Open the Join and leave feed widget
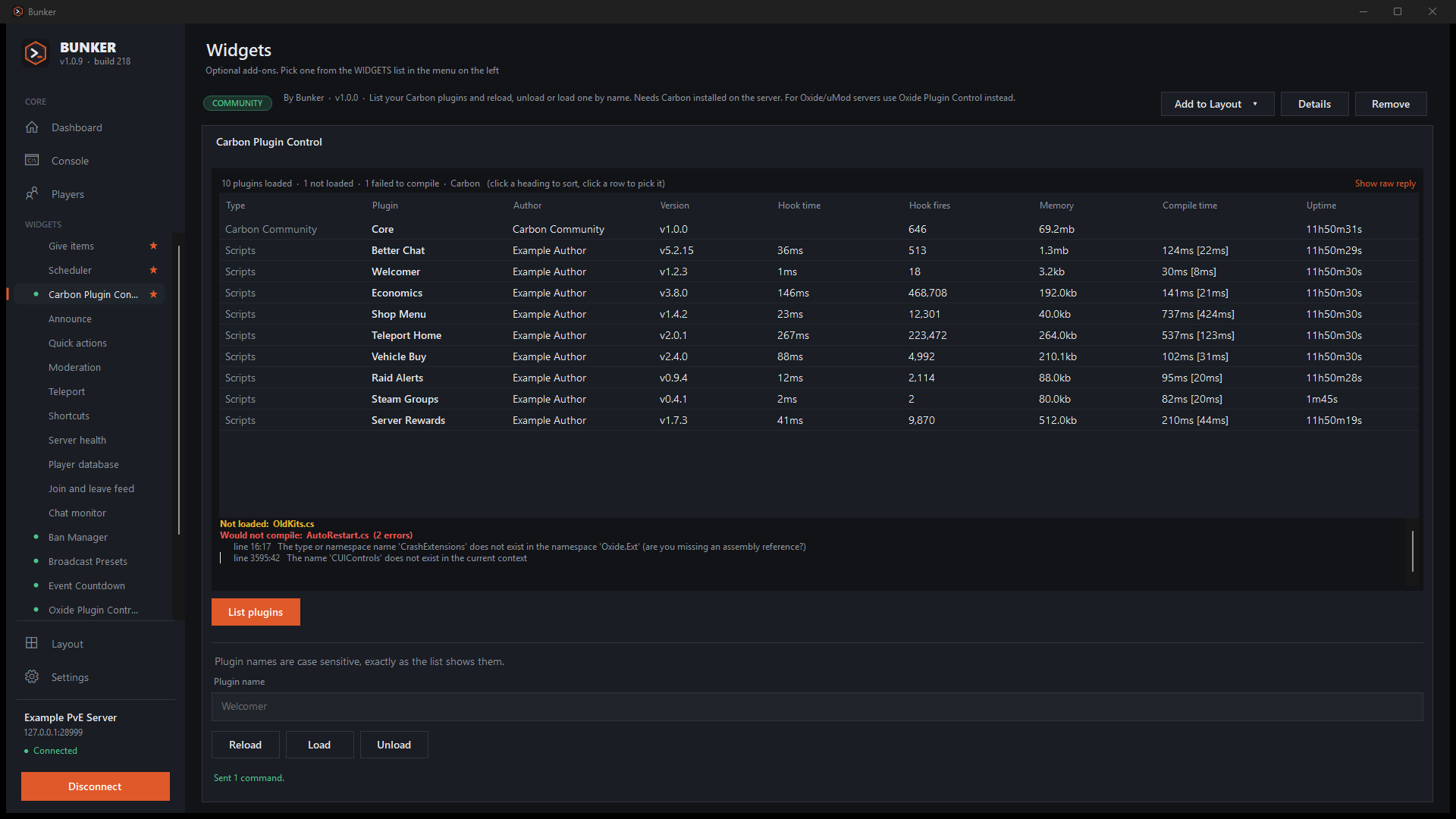The image size is (1456, 819). [x=91, y=488]
